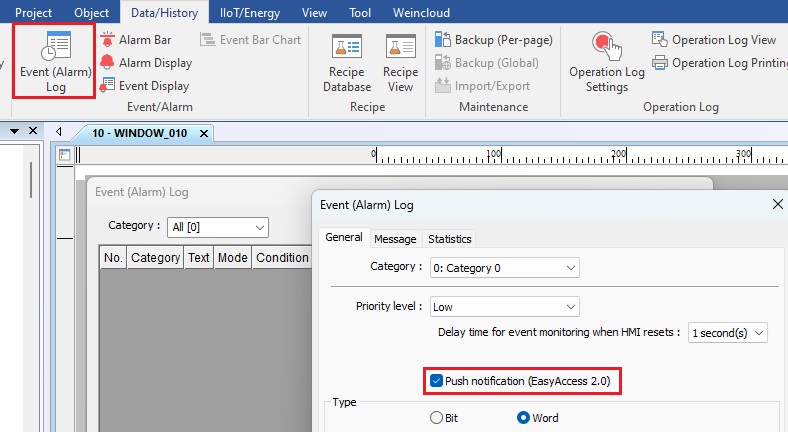This screenshot has height=432, width=788.
Task: Open the Priority level dropdown
Action: point(505,306)
